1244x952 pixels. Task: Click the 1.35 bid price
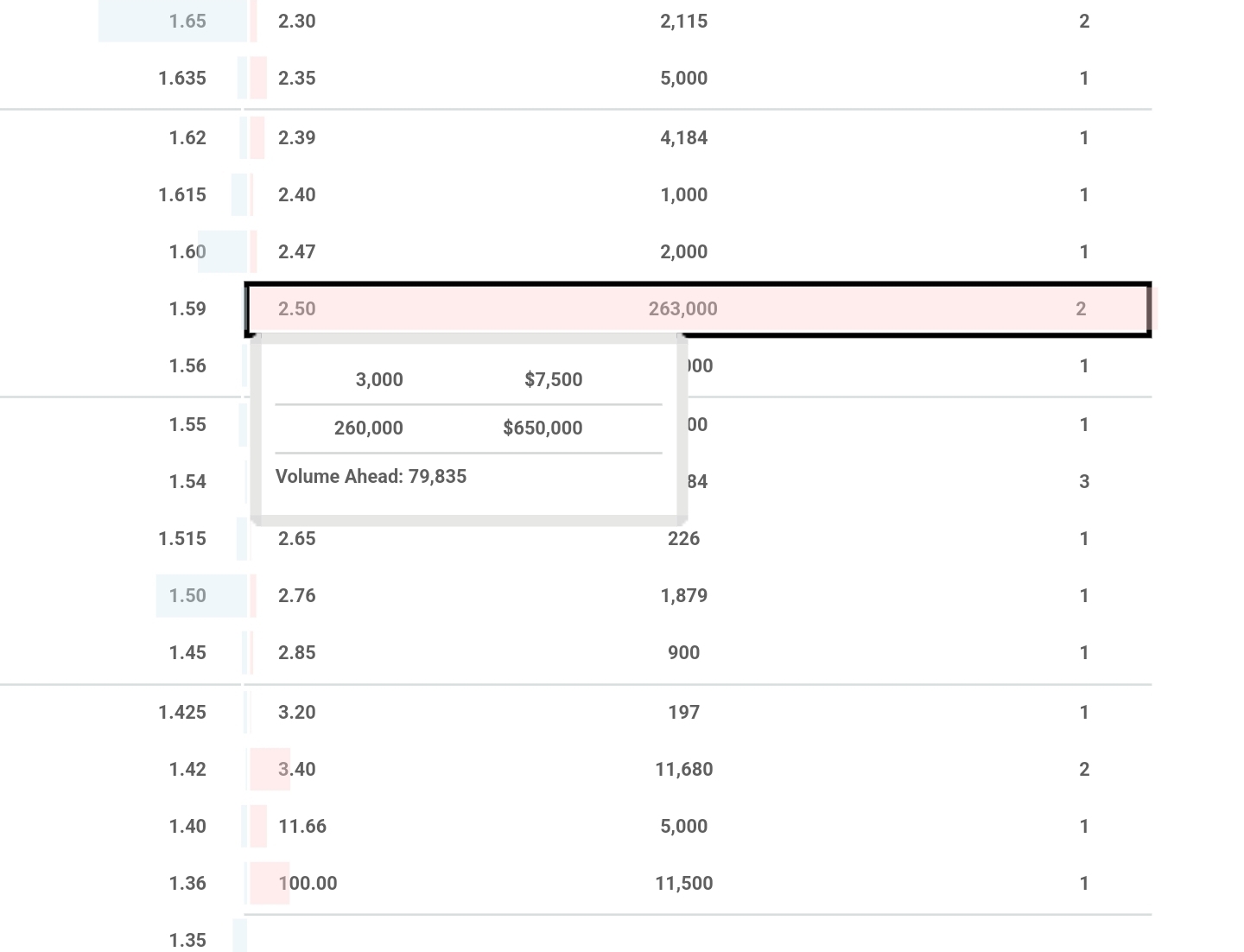coord(187,941)
